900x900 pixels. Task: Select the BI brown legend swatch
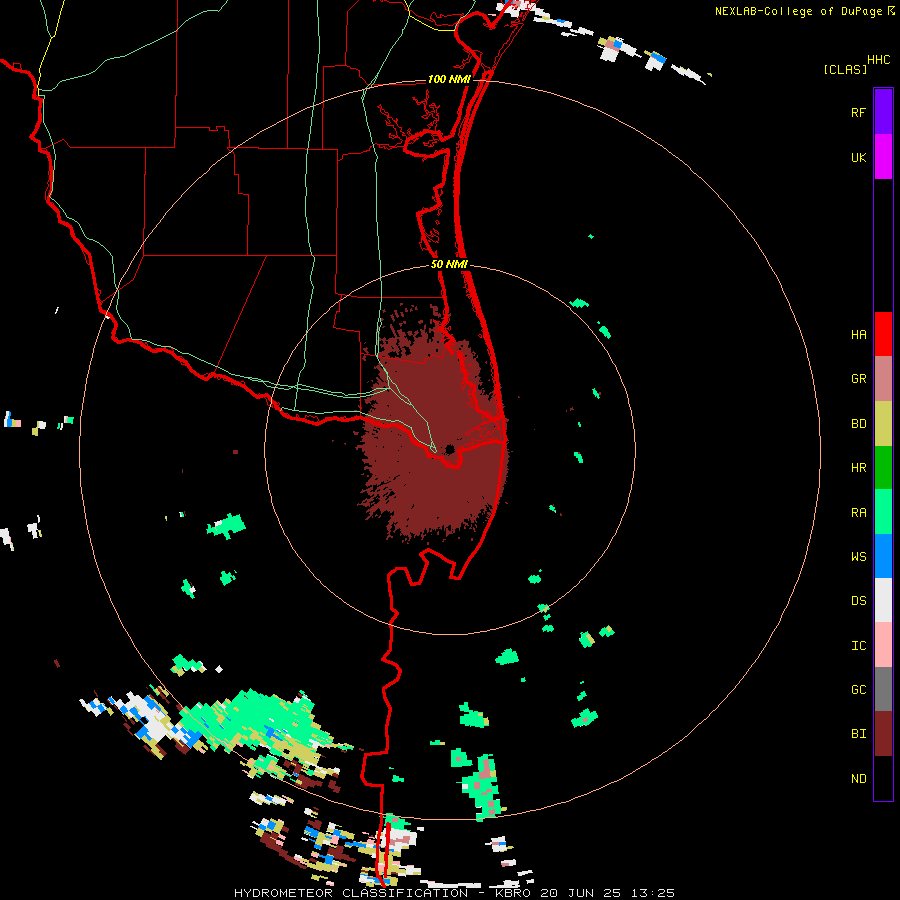883,734
